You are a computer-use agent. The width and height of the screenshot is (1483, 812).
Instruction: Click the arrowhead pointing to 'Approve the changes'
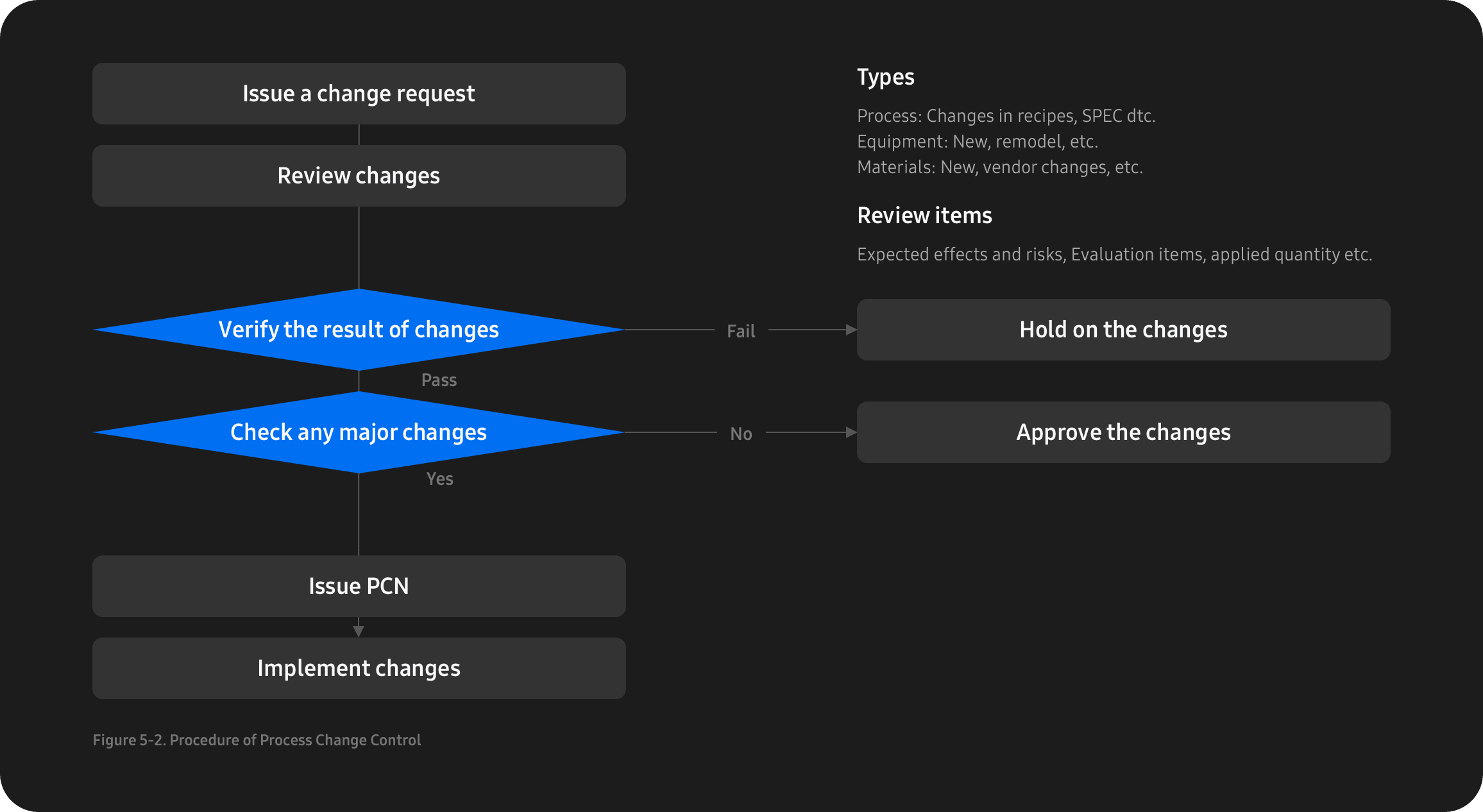851,432
